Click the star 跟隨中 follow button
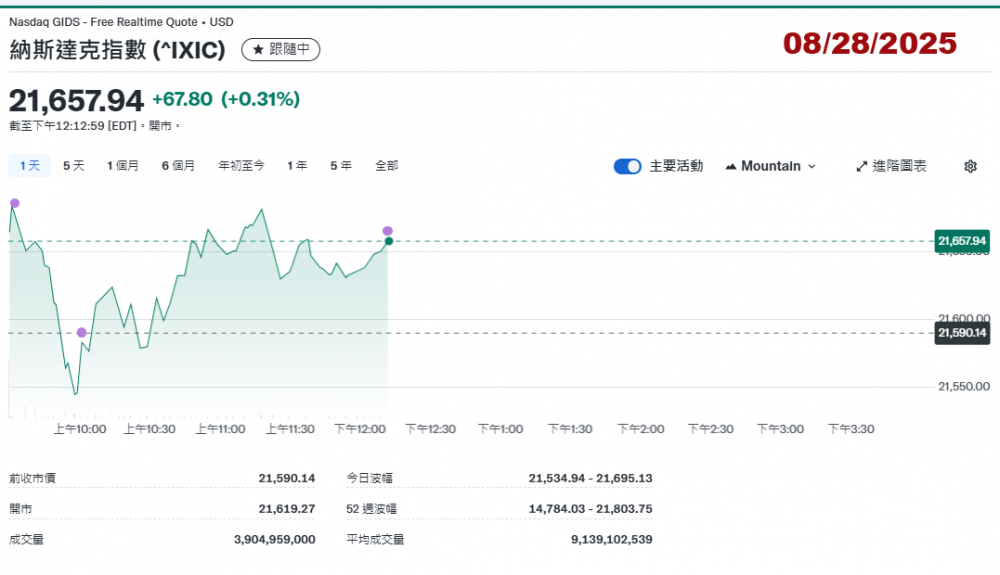This screenshot has width=1000, height=575. (281, 49)
